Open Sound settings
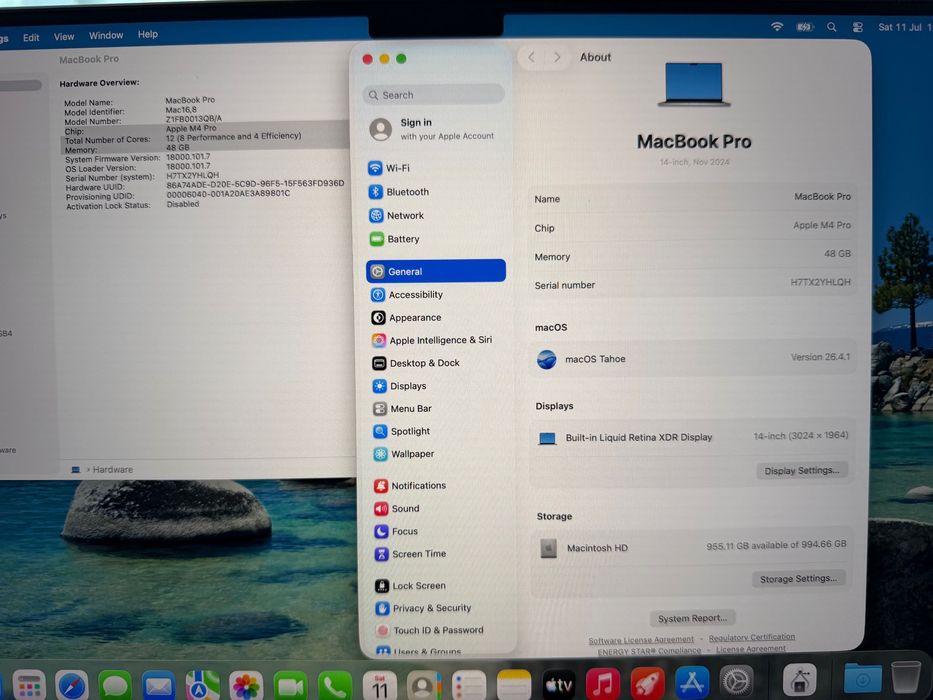933x700 pixels. (x=397, y=508)
